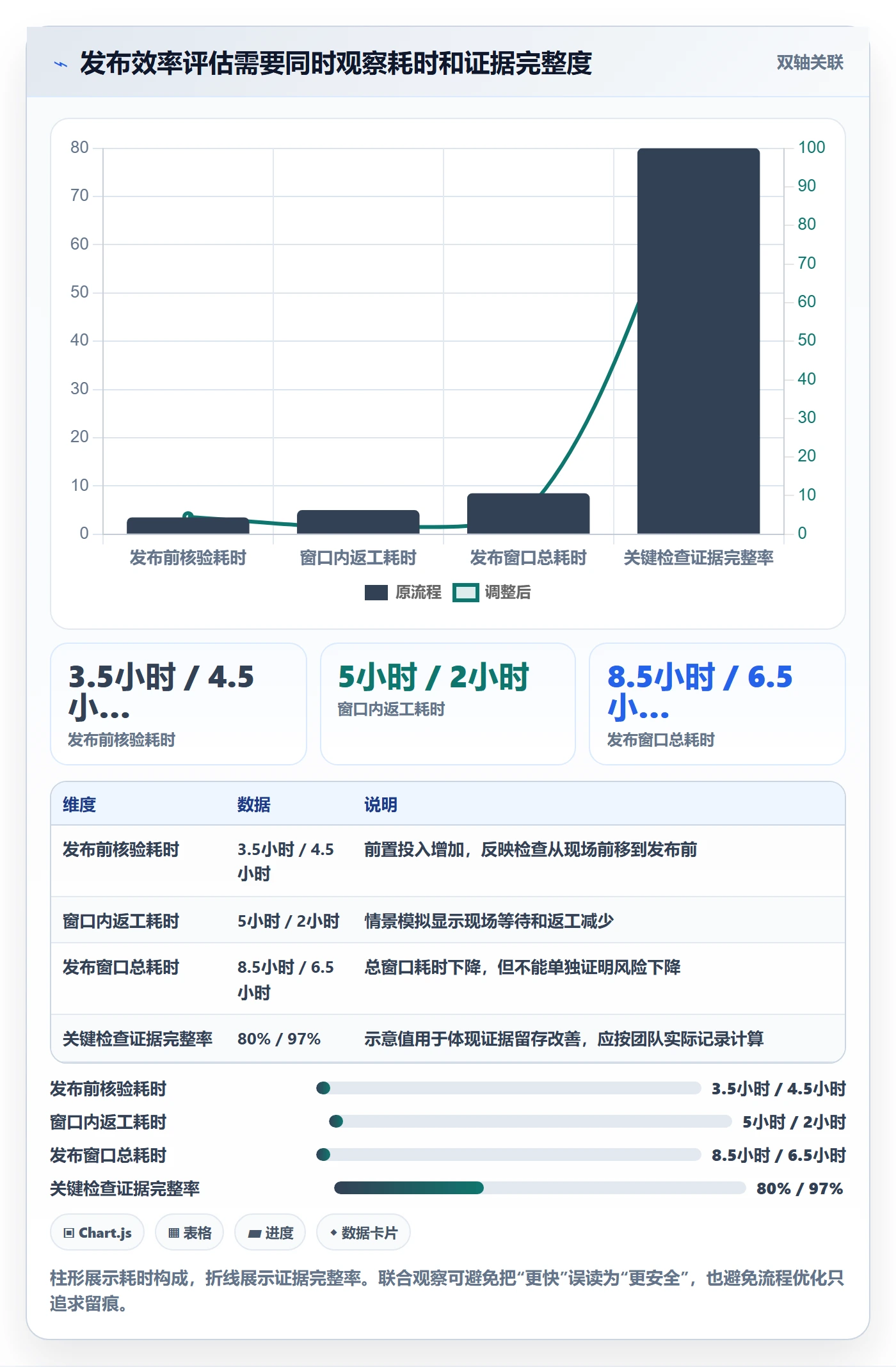The image size is (896, 1367).
Task: Click the 关键检查证据完整率 x-axis label
Action: pyautogui.click(x=698, y=557)
